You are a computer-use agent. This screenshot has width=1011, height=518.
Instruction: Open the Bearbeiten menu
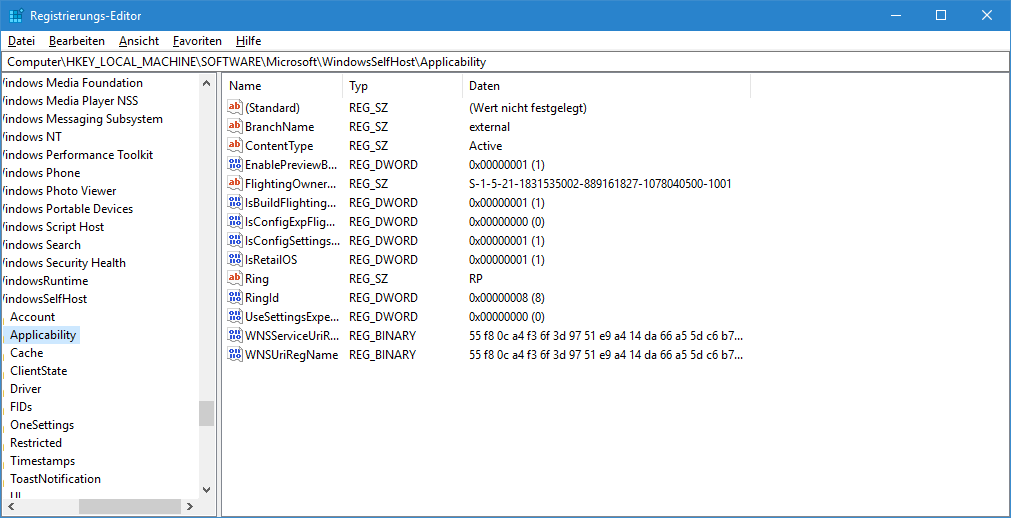[77, 41]
